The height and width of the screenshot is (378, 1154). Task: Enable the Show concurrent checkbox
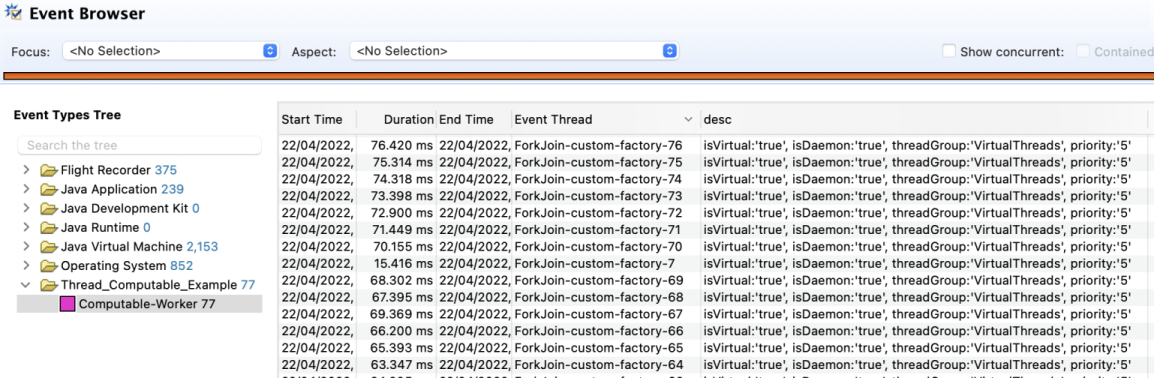pyautogui.click(x=949, y=51)
